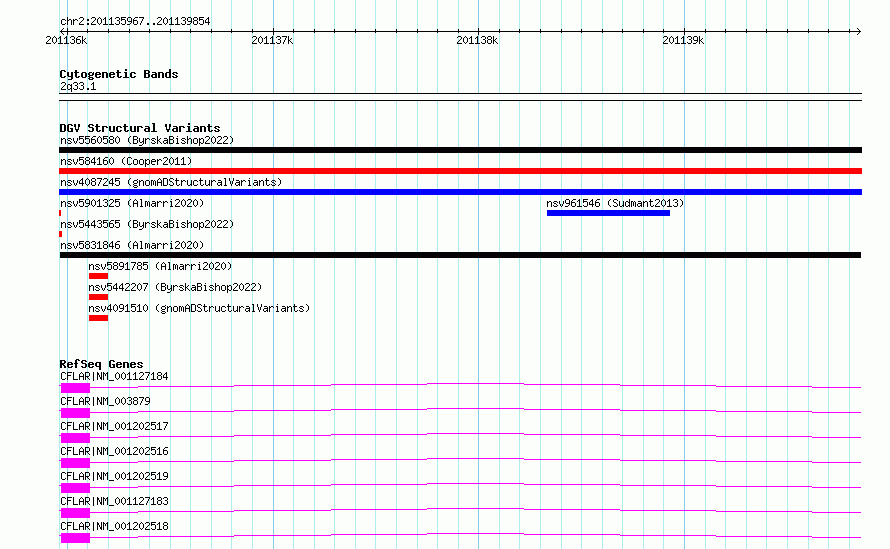The width and height of the screenshot is (890, 549).
Task: Open nsv5891785 (Almarri2020) variant label
Action: pos(160,266)
